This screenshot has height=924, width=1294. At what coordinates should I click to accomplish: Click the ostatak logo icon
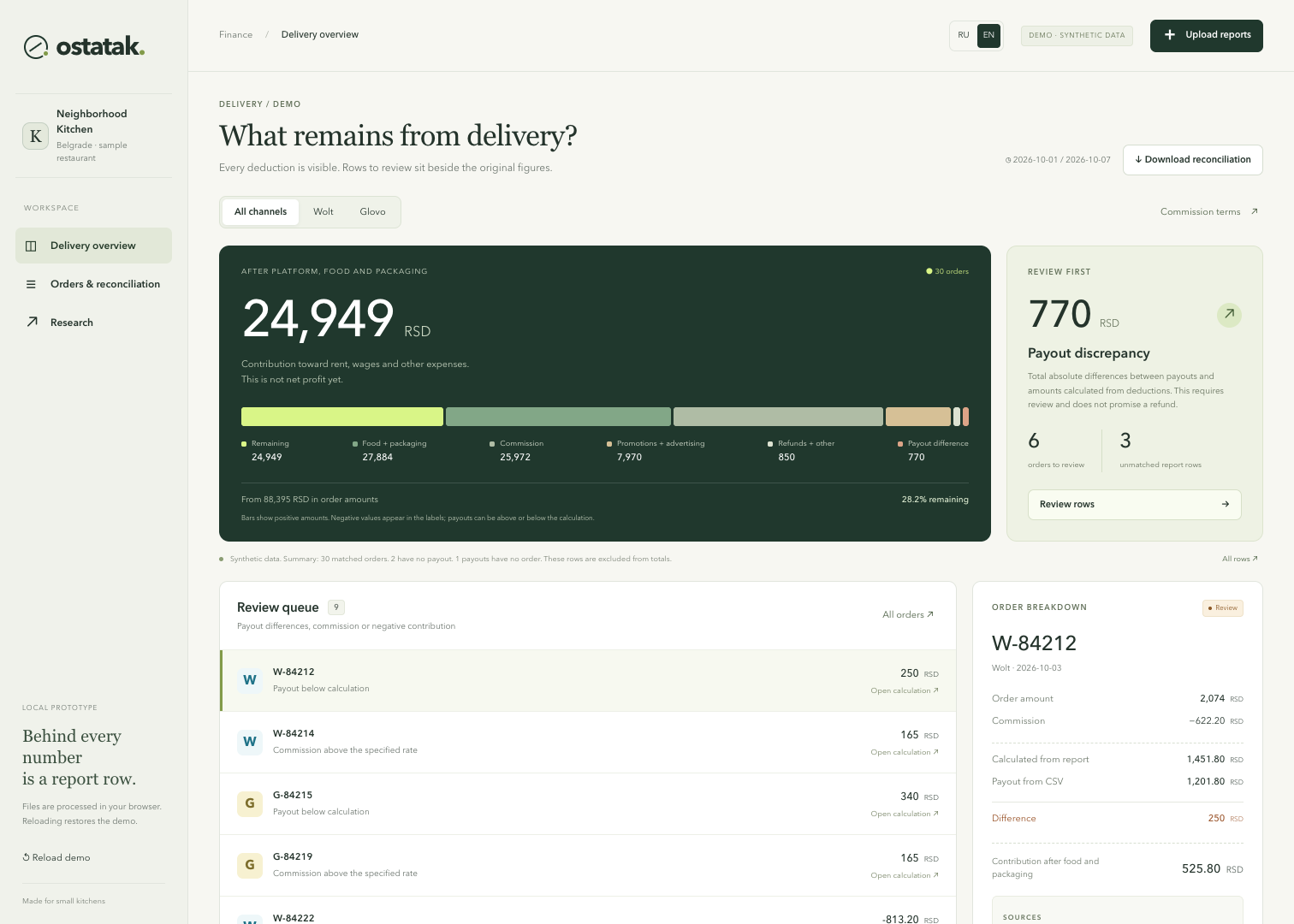coord(36,47)
